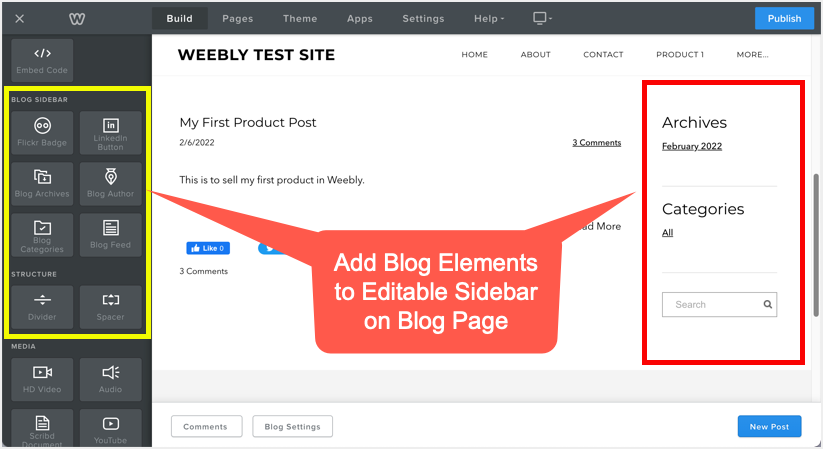Select the Audio media element
Viewport: 823px width, 449px height.
(x=110, y=378)
